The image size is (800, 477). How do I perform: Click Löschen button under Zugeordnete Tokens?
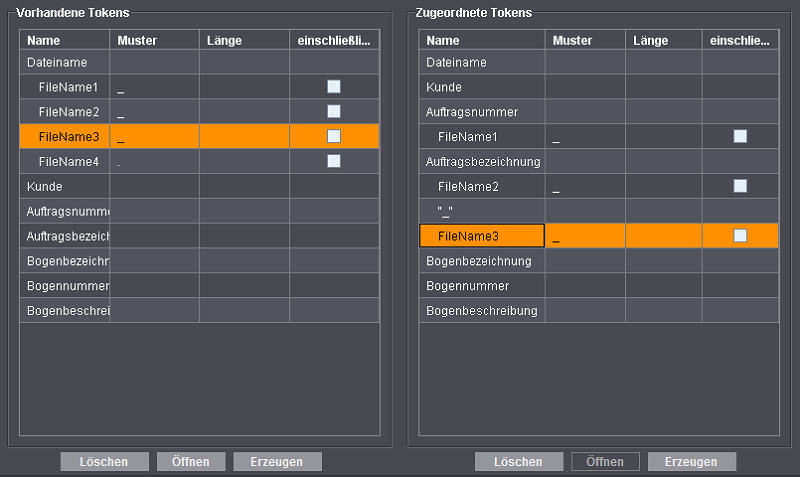tap(518, 462)
